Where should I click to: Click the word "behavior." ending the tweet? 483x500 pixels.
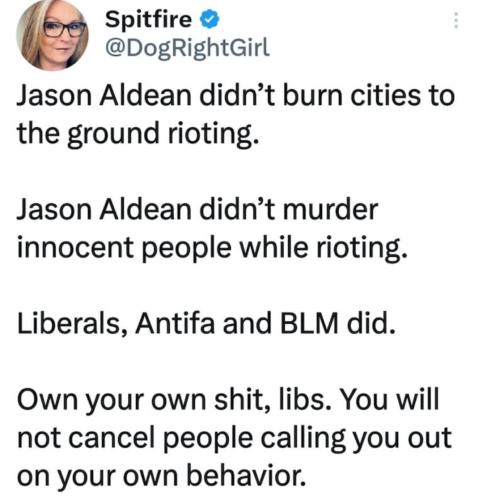245,476
